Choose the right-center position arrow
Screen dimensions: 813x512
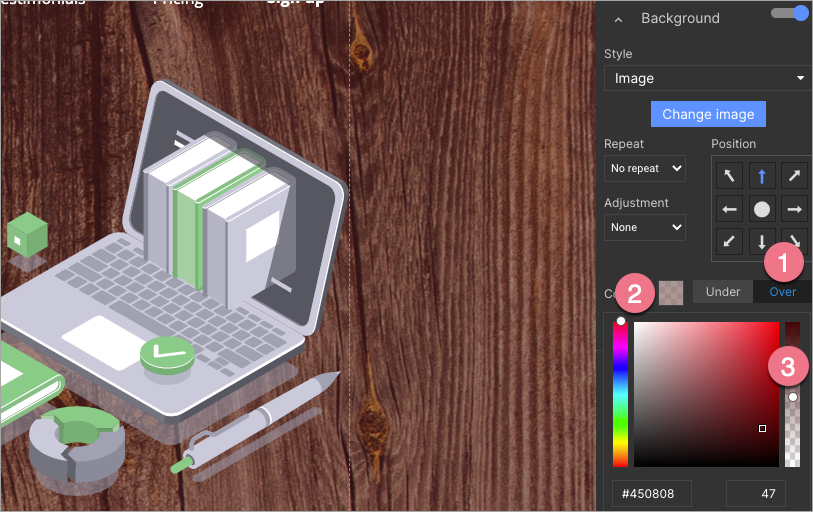[794, 209]
